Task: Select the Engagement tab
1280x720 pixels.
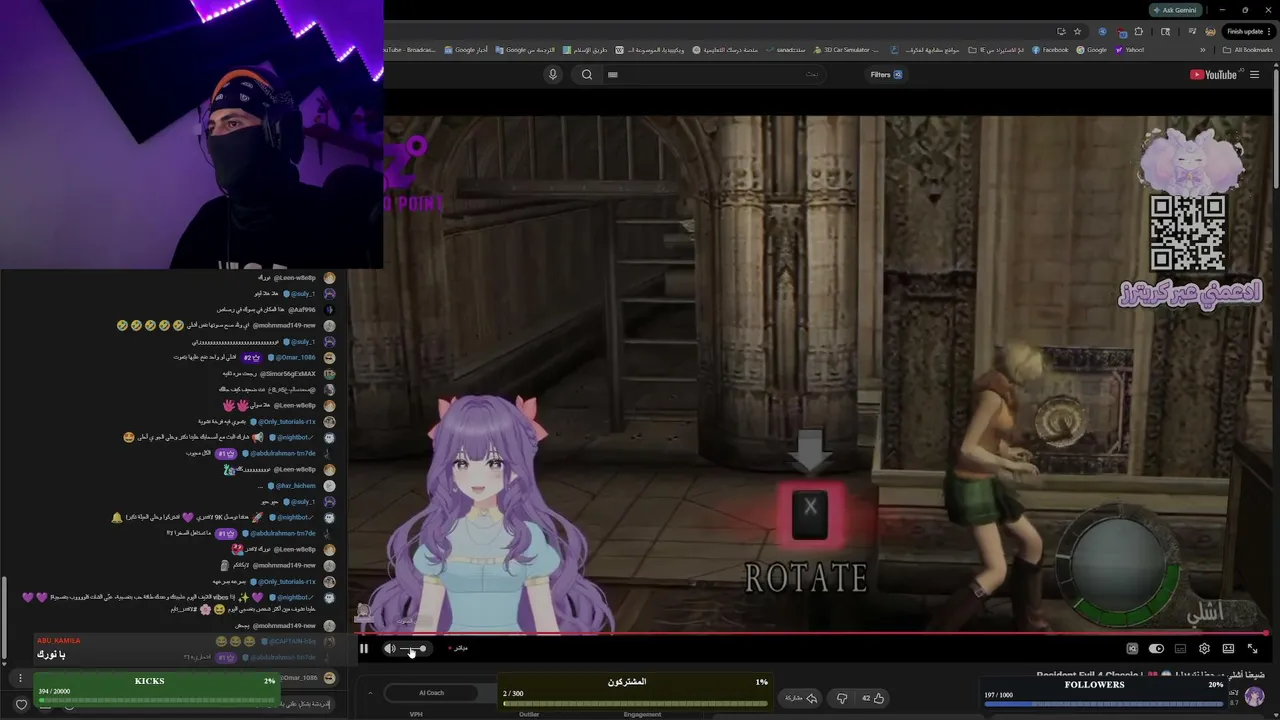Action: point(642,714)
